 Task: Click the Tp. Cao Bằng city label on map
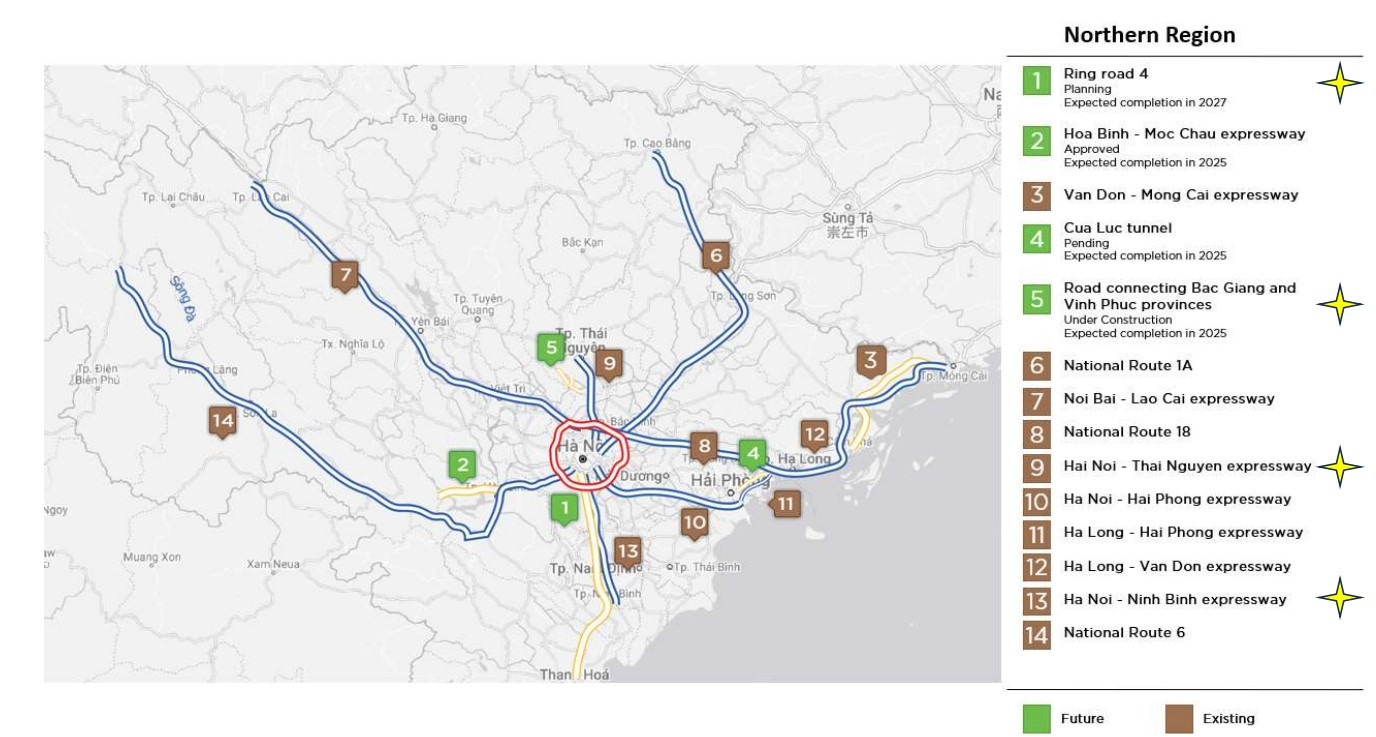coord(656,144)
